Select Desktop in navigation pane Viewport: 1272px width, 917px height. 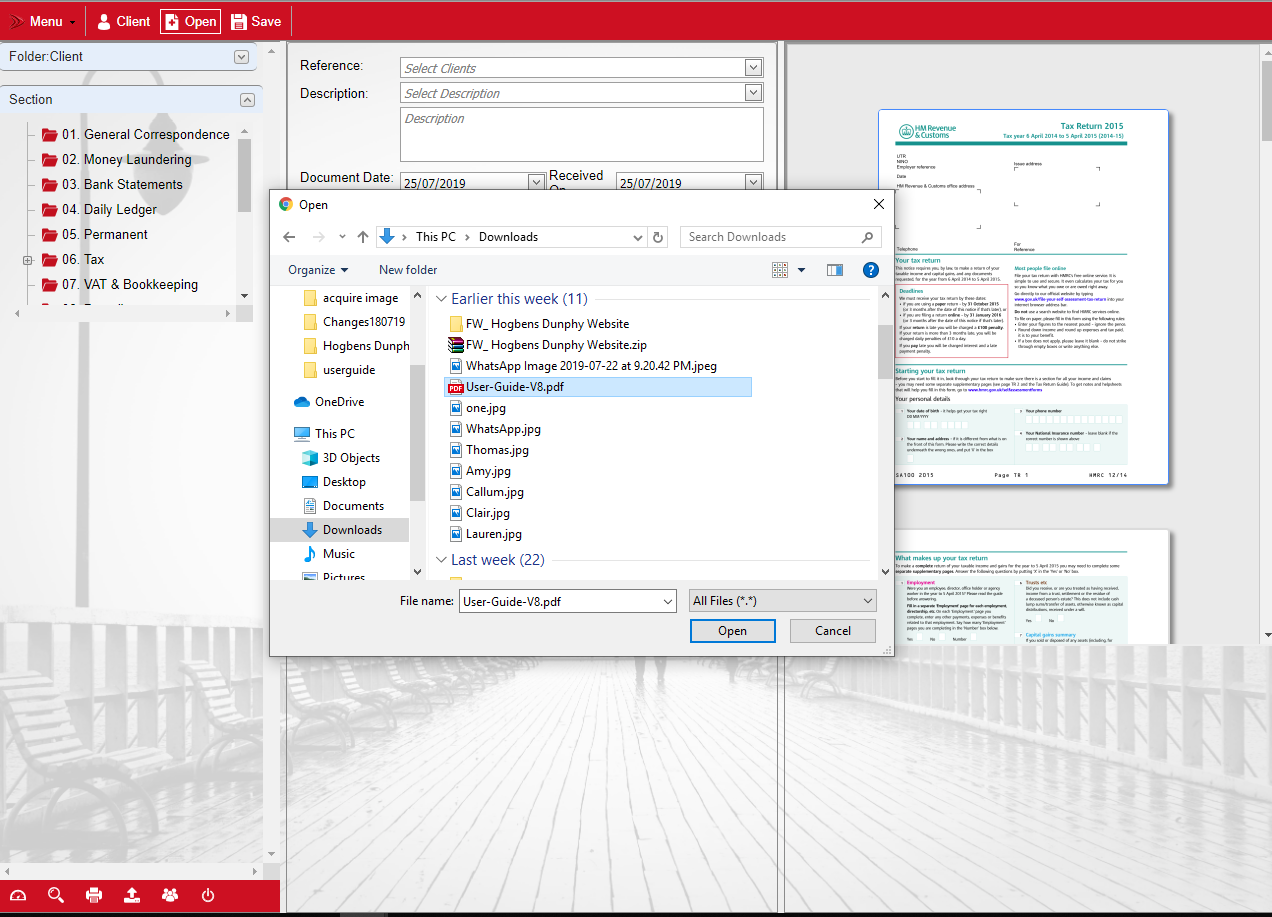[x=335, y=482]
